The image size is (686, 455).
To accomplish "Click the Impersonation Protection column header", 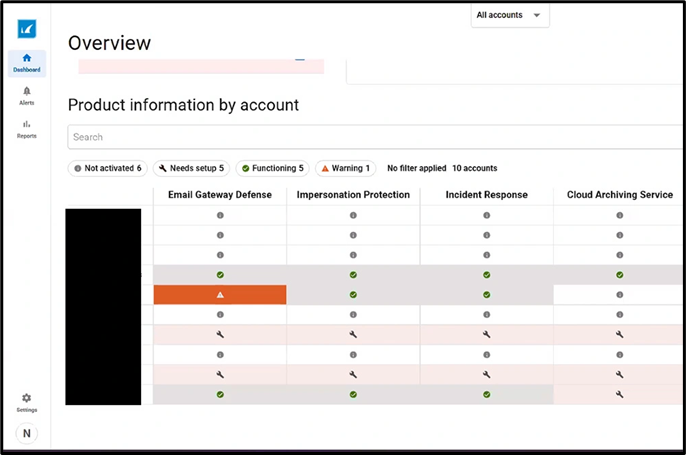I will pos(353,195).
